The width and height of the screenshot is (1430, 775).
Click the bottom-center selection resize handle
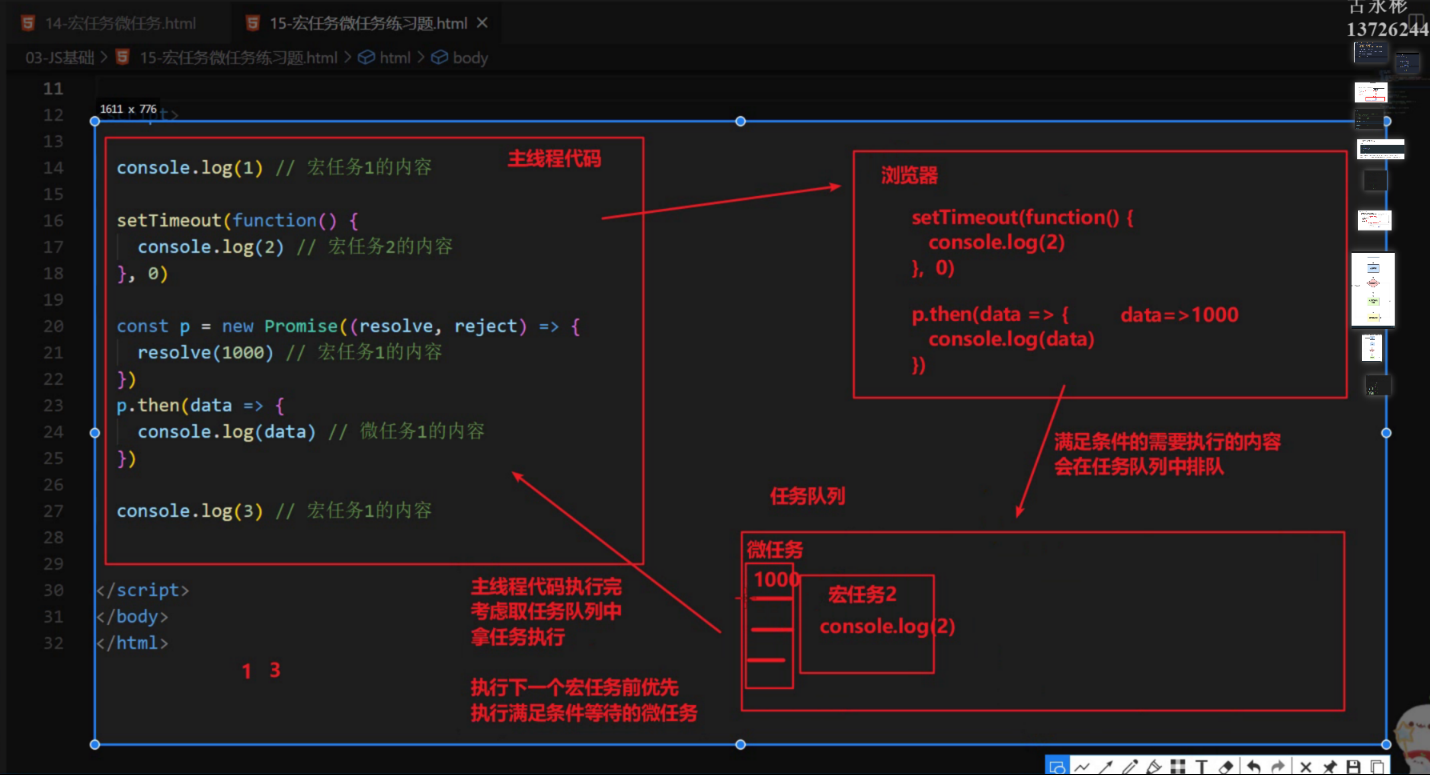point(741,744)
